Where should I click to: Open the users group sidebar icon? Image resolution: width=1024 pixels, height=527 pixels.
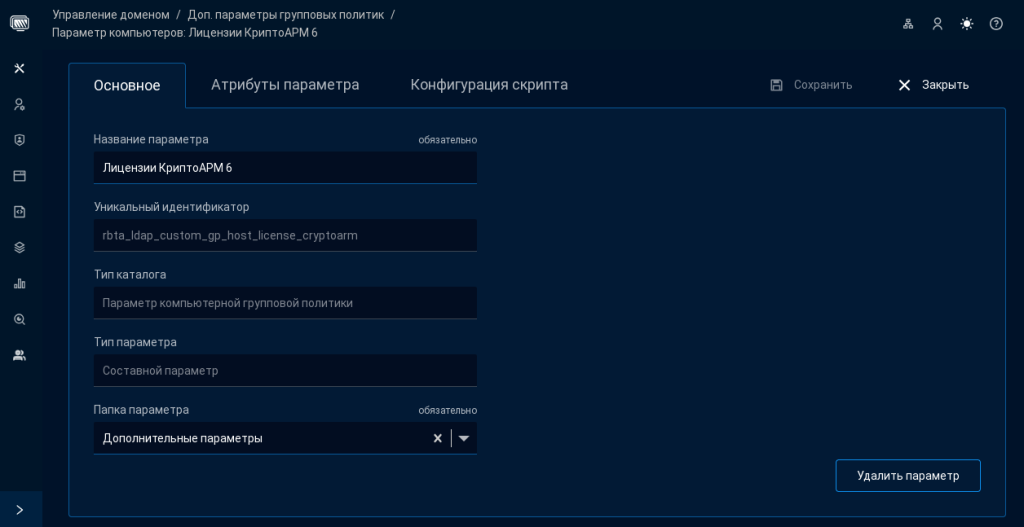click(x=19, y=355)
